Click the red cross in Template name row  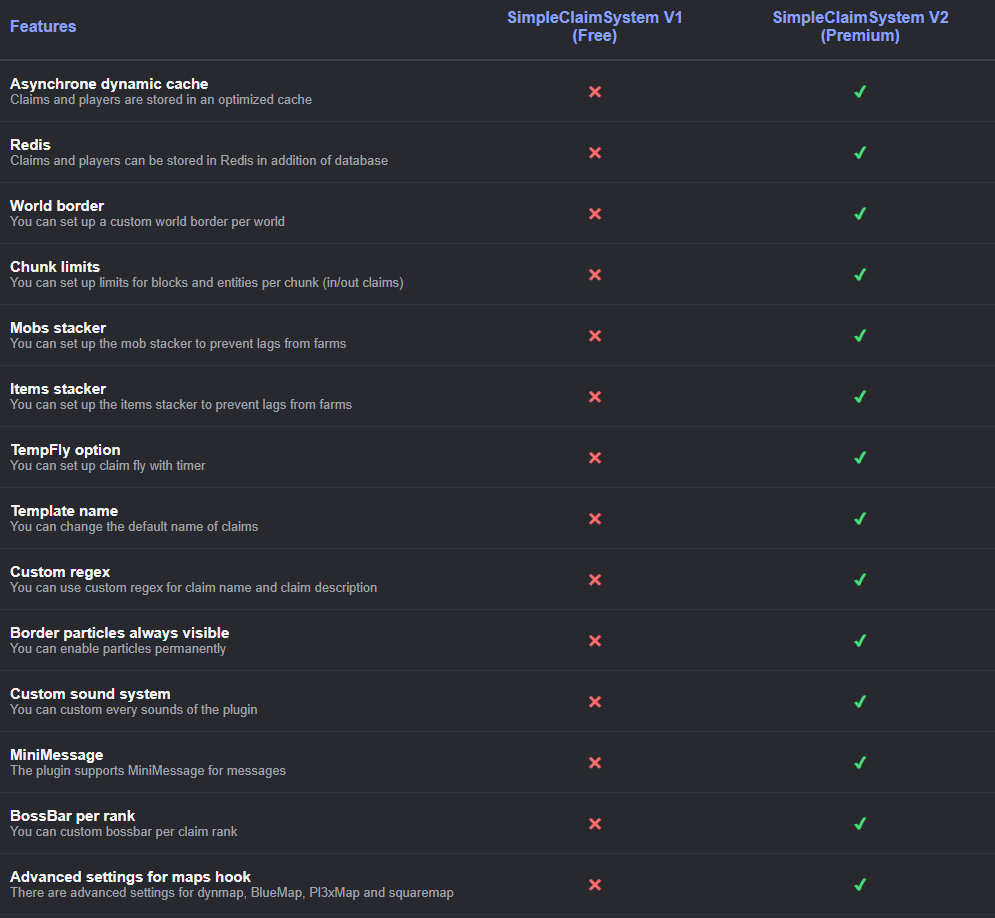coord(595,519)
